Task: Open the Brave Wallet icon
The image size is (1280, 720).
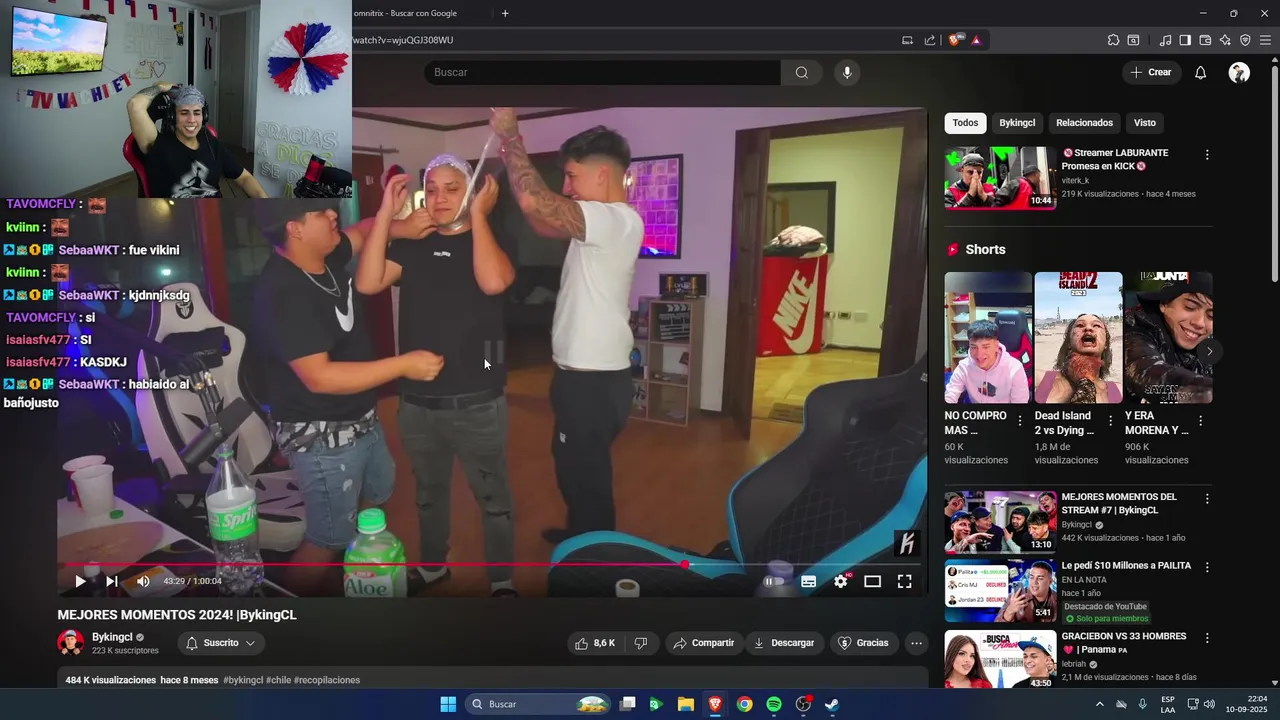Action: coord(1205,40)
